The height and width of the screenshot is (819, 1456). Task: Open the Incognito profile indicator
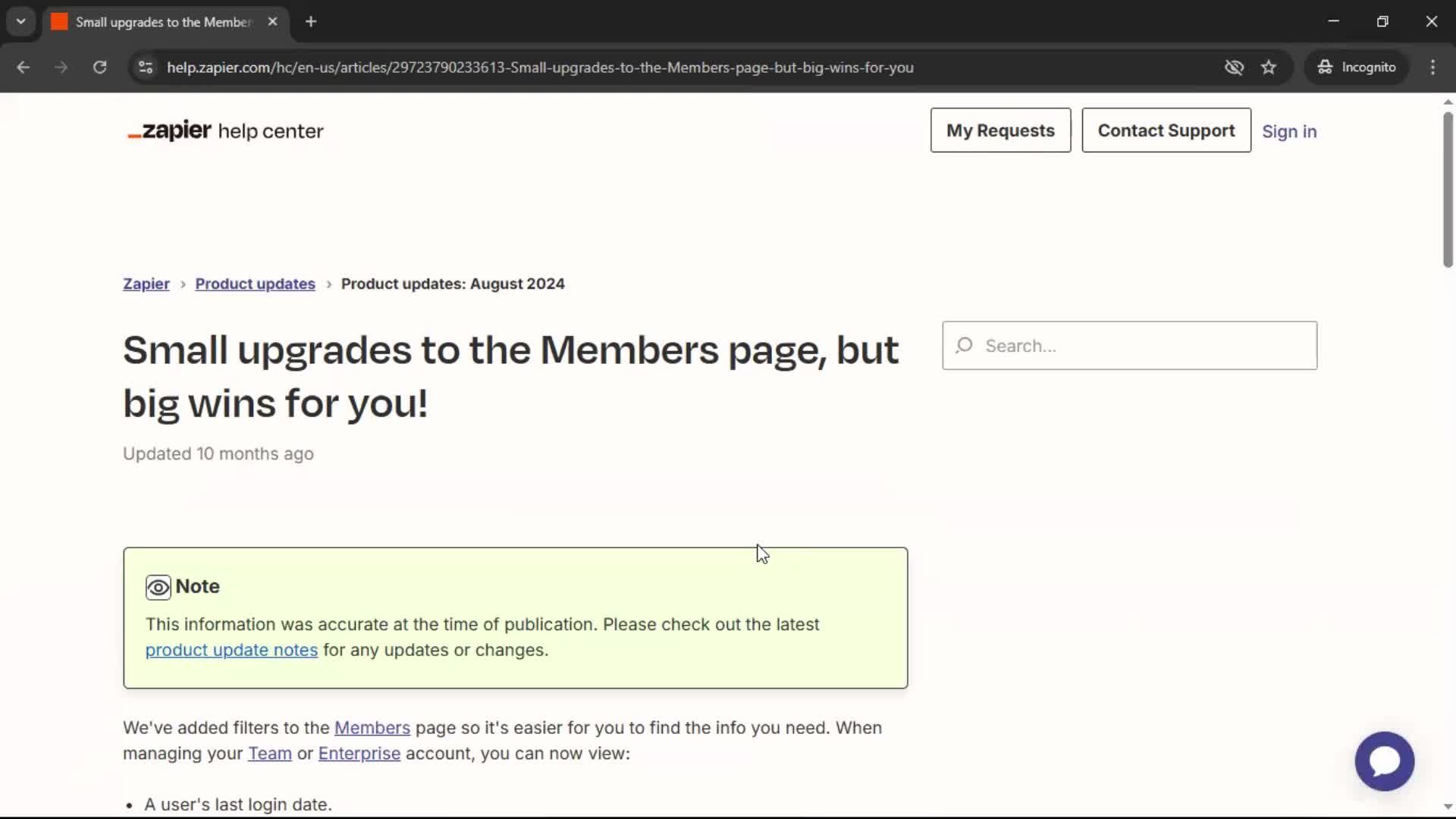pyautogui.click(x=1357, y=67)
